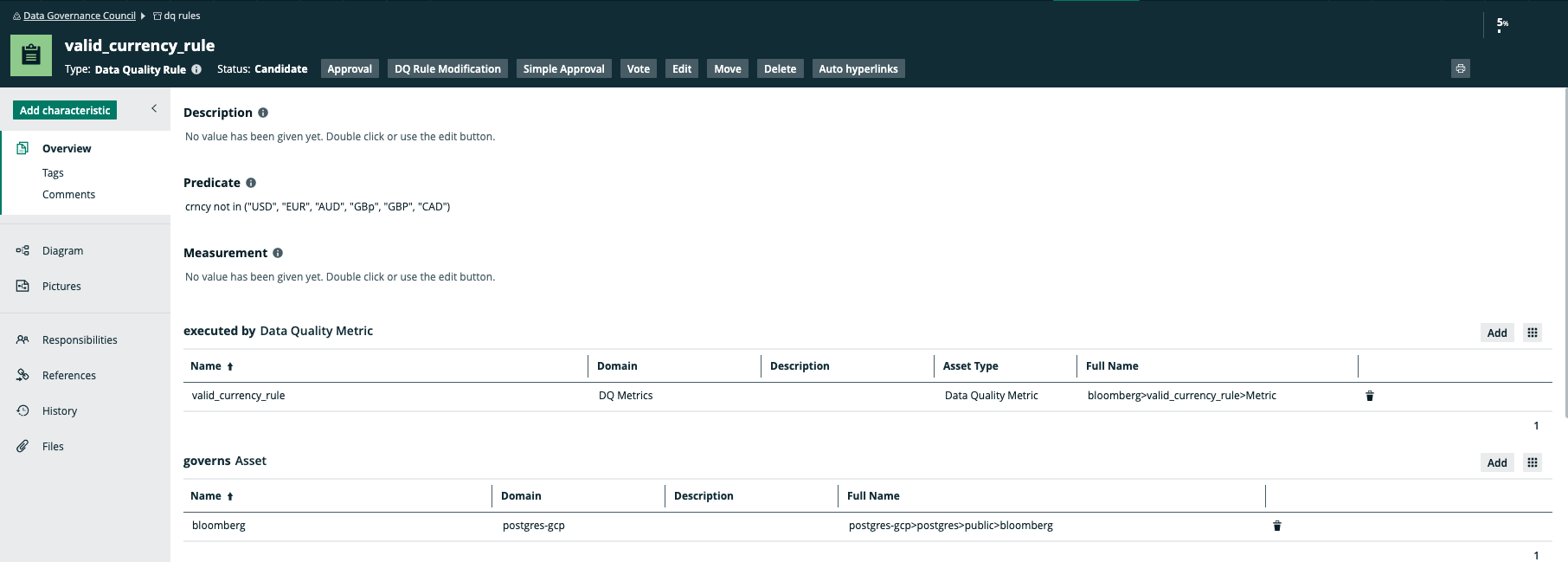This screenshot has height=562, width=1568.
Task: Click the Diagram sidebar icon
Action: (22, 250)
